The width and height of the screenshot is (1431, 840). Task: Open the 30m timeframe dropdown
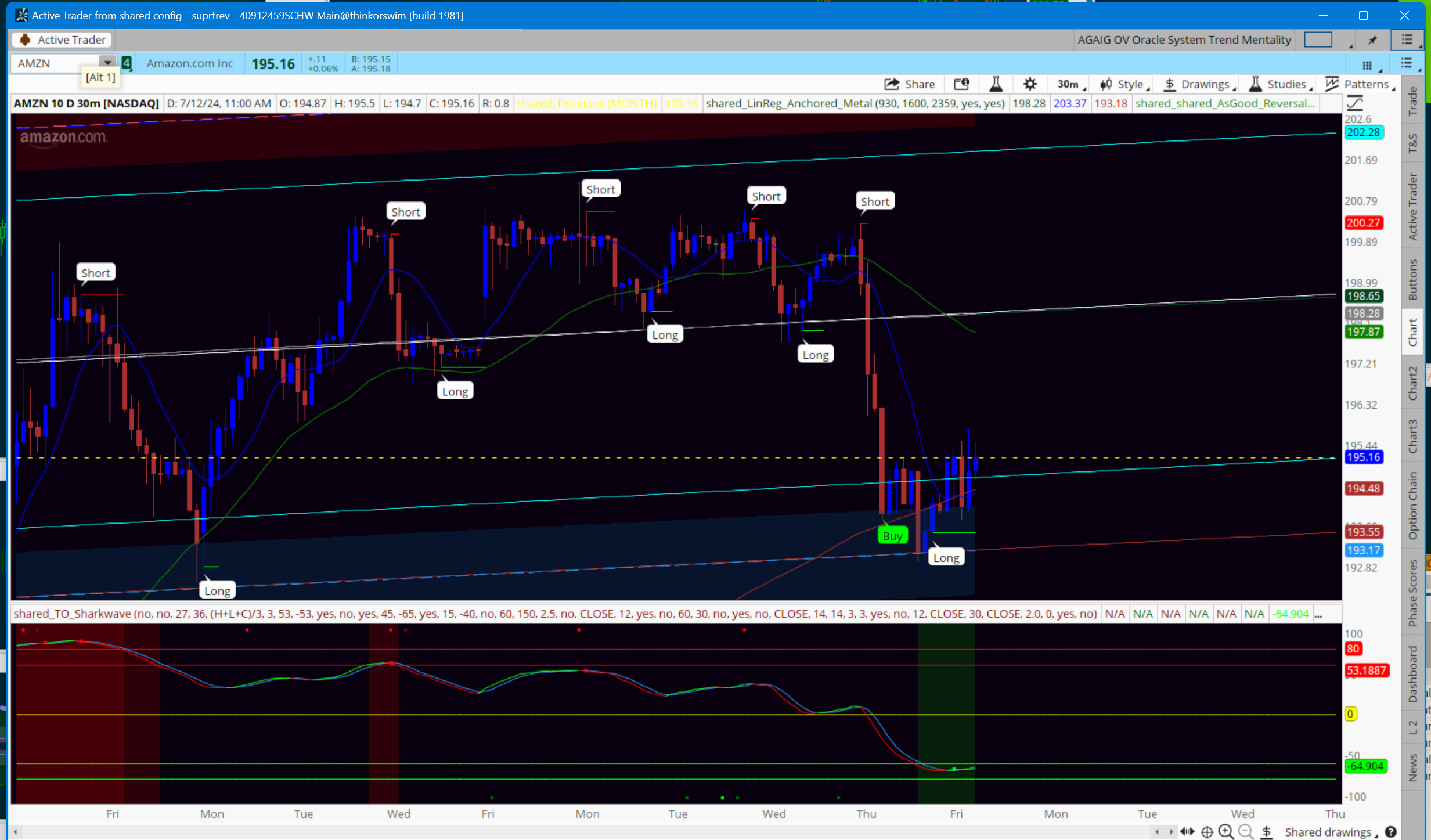[x=1071, y=84]
